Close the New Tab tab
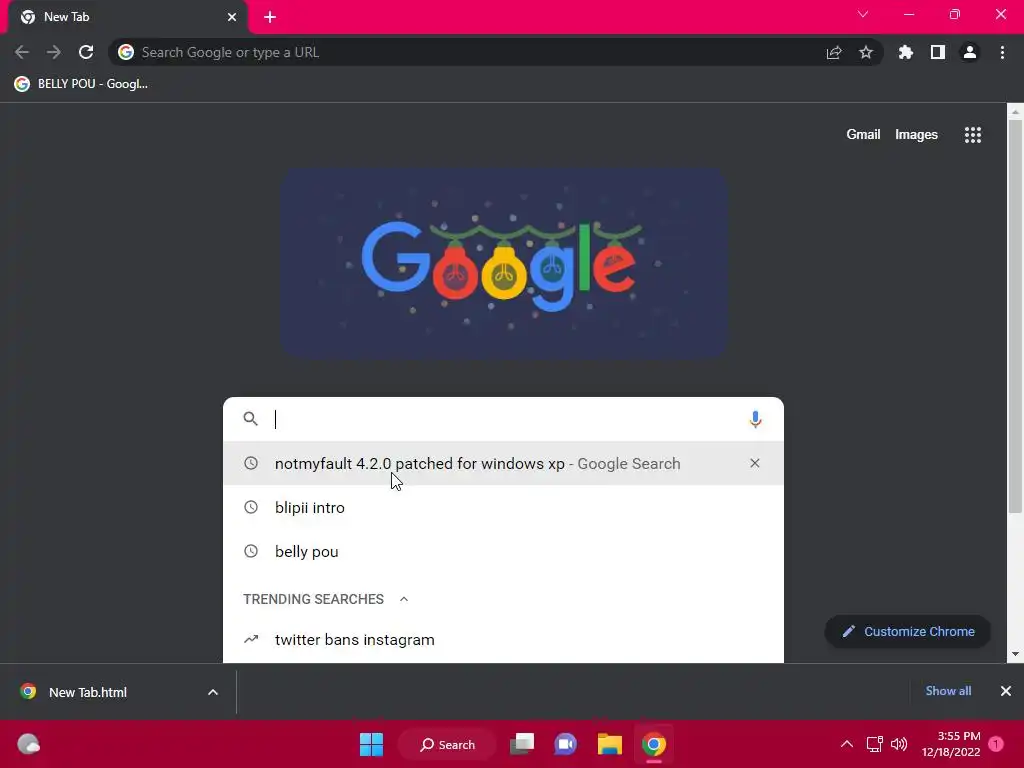Viewport: 1024px width, 768px height. coord(232,17)
